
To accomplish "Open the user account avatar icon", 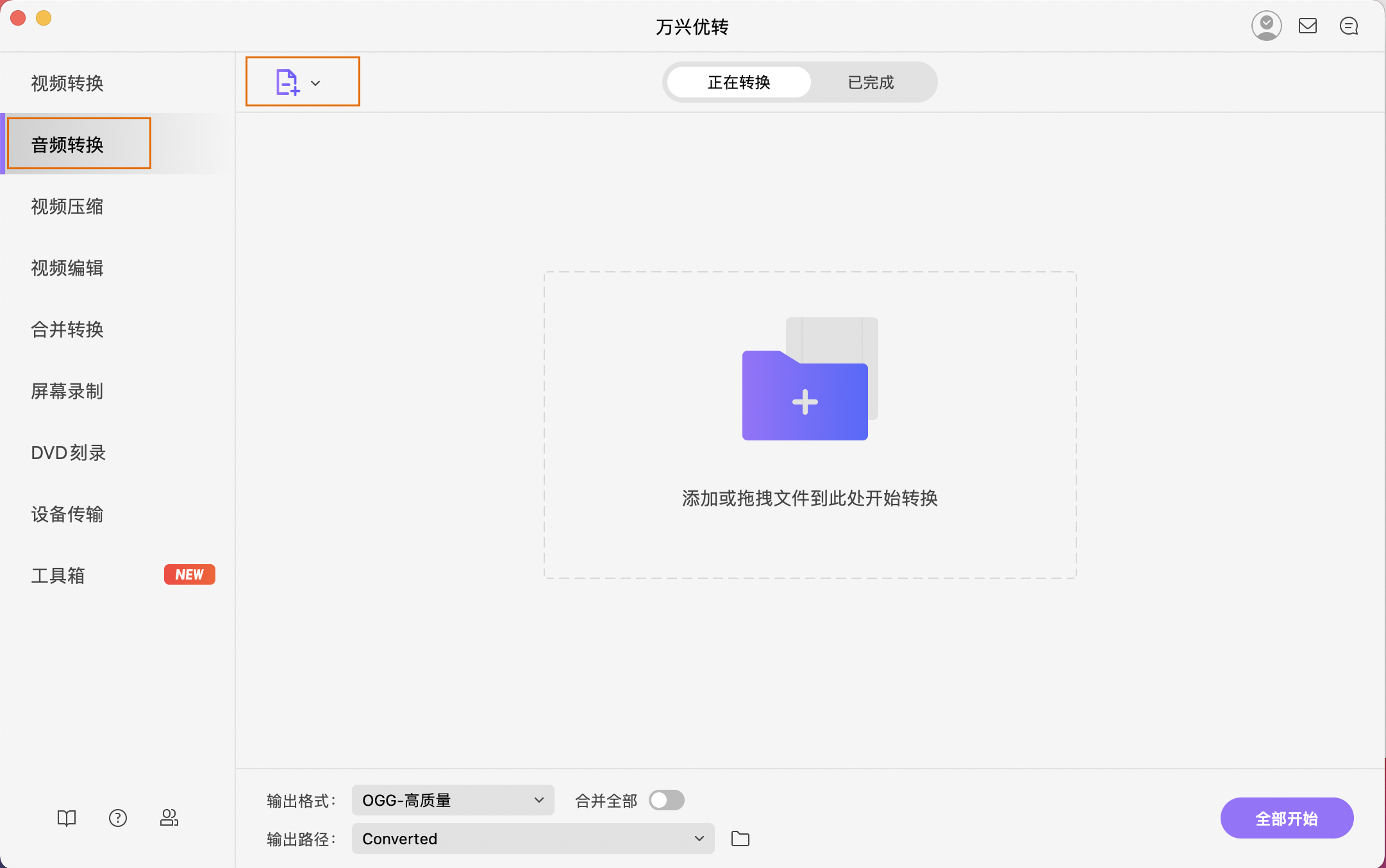I will click(1266, 26).
